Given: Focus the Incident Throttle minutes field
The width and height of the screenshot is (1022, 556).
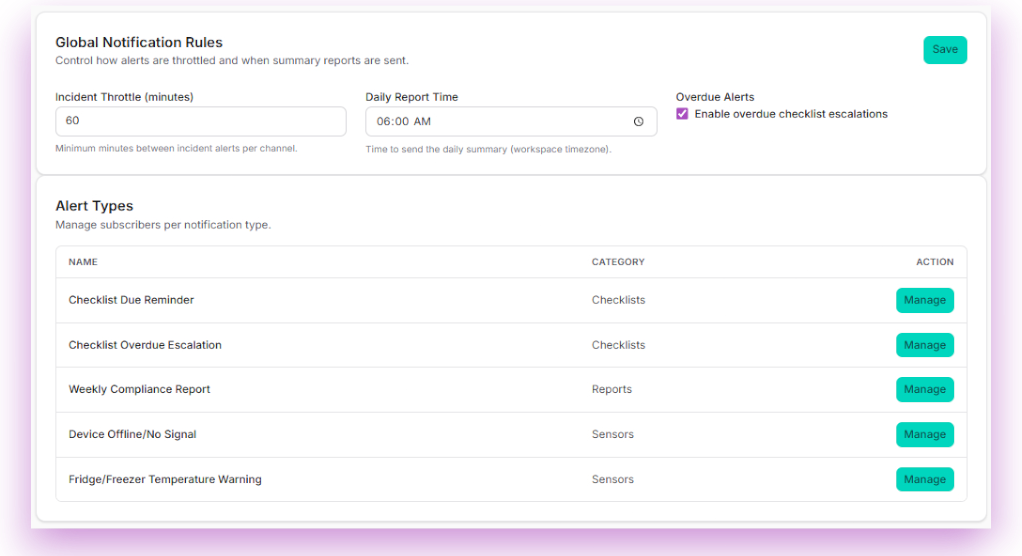Looking at the screenshot, I should (200, 121).
